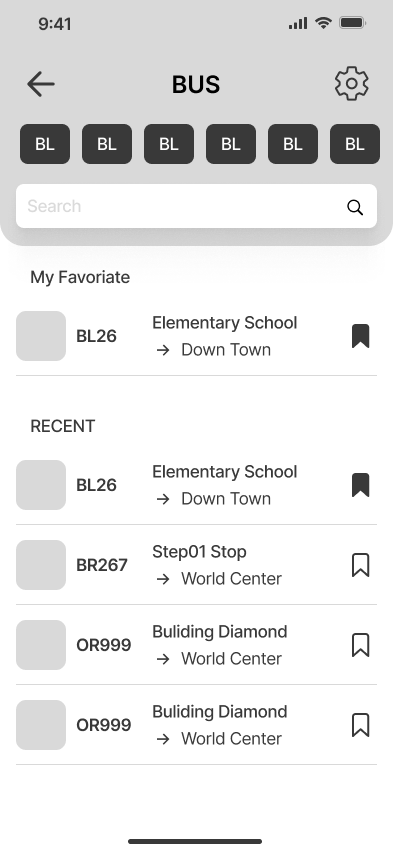Open BR267 route to World Center
The height and width of the screenshot is (852, 393).
196,565
